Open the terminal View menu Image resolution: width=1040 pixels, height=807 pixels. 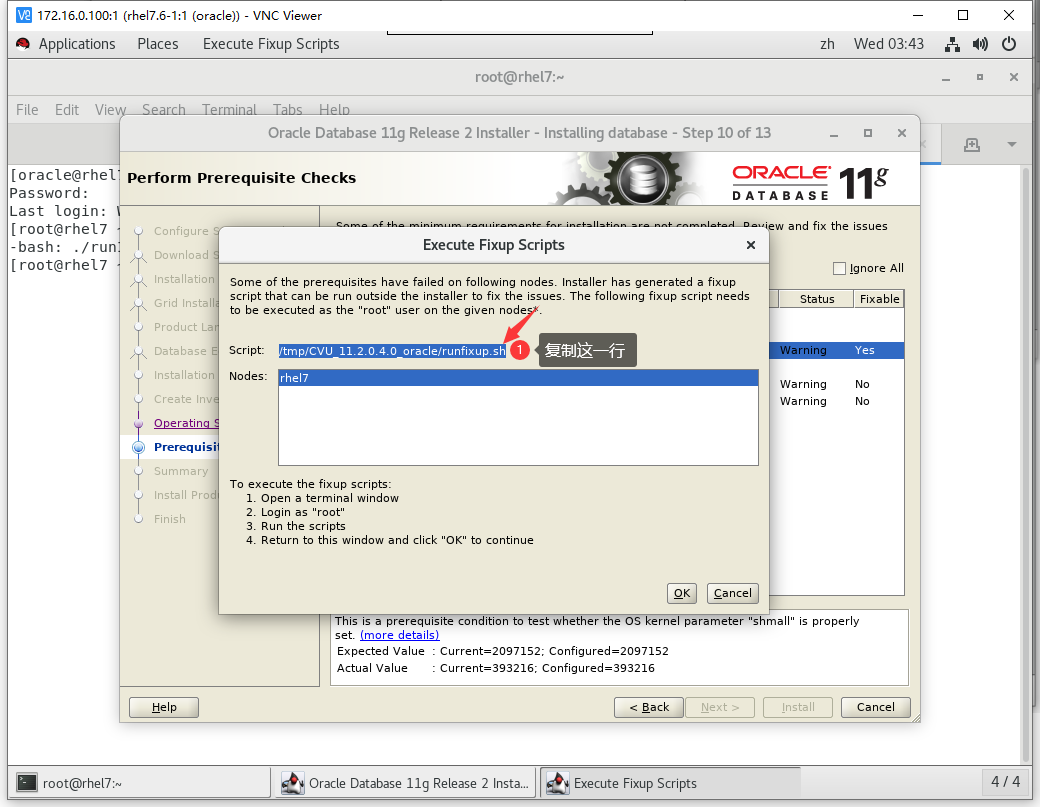110,109
